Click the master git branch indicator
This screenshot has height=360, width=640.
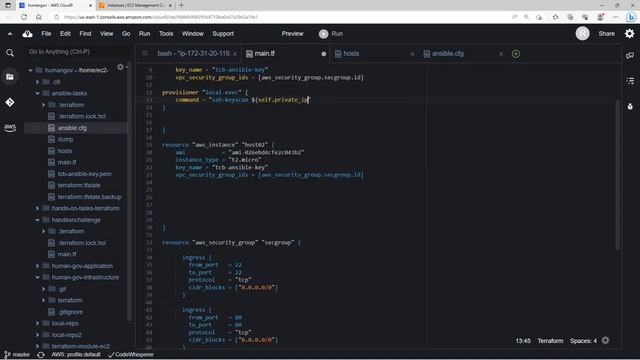tap(17, 354)
